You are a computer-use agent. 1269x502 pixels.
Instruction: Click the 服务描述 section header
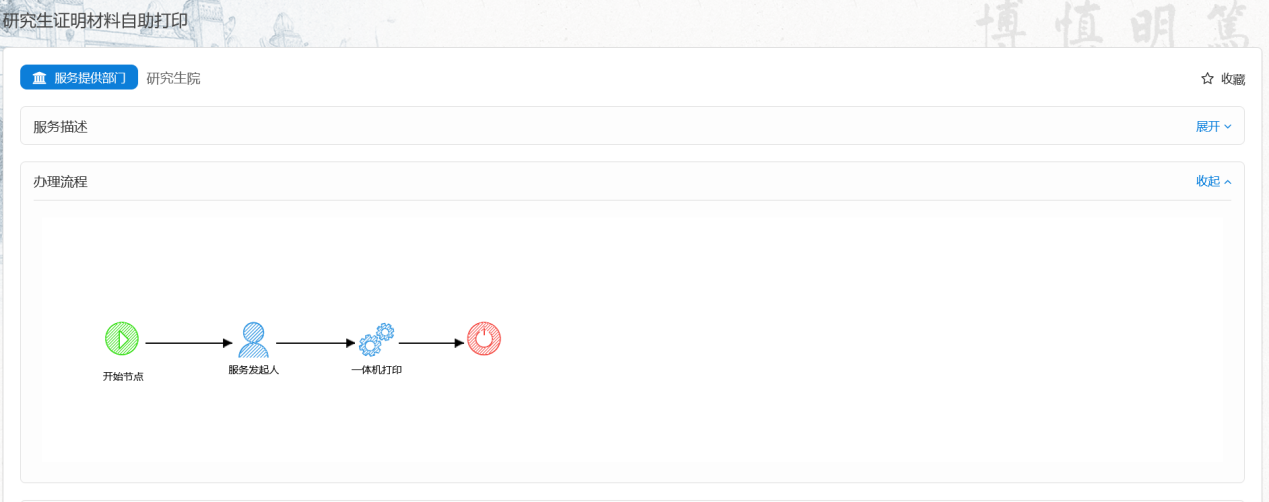[x=61, y=127]
